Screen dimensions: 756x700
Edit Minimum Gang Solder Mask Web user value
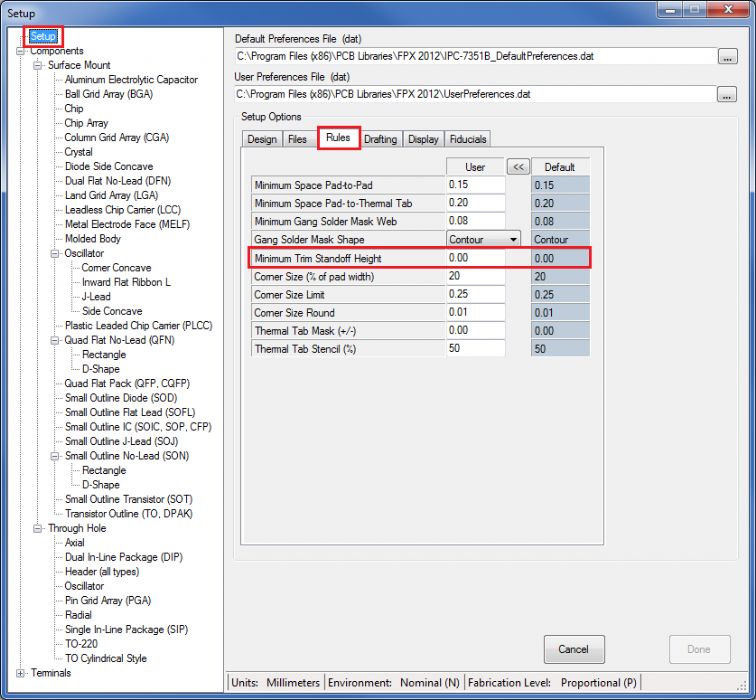475,221
